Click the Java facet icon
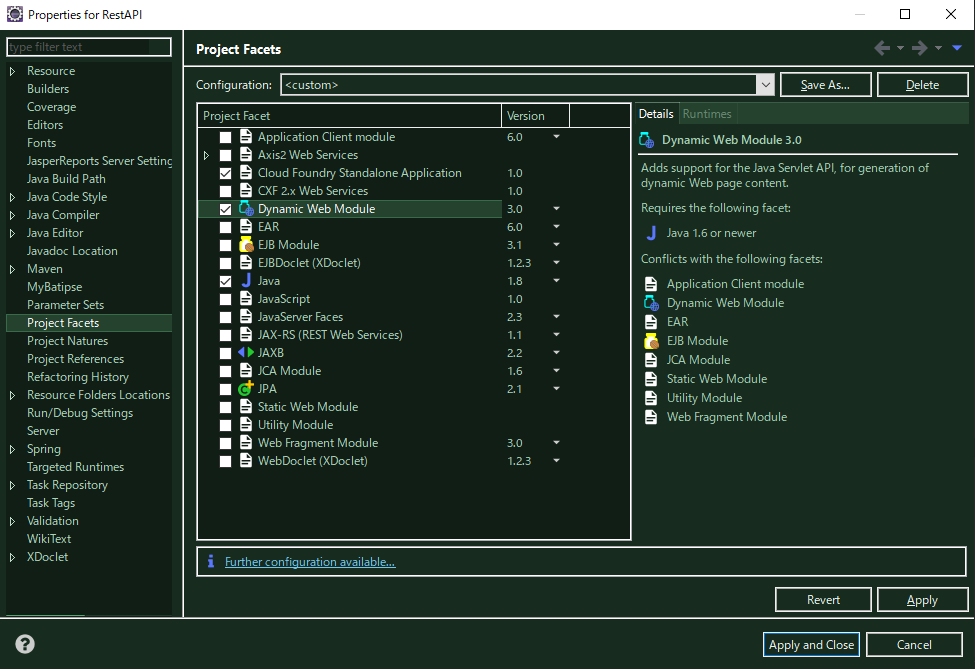Viewport: 975px width, 669px height. coord(246,280)
